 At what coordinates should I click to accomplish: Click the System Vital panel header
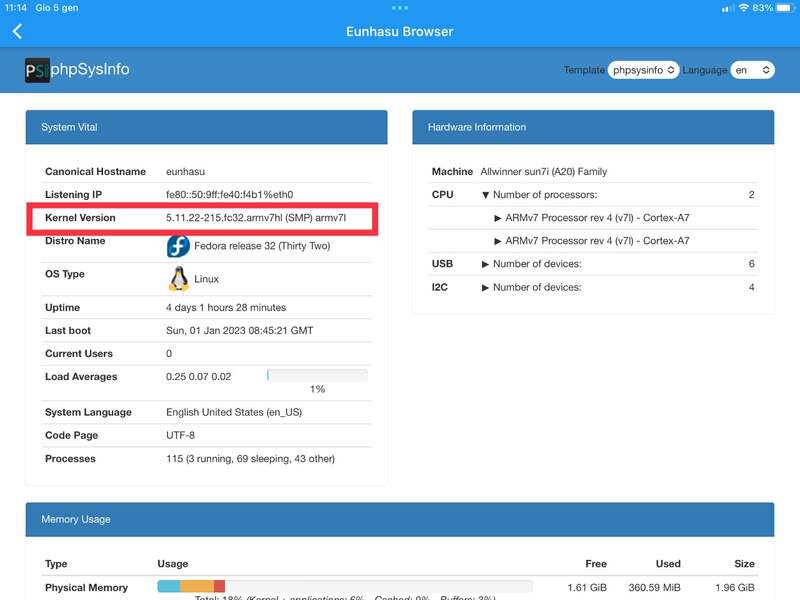click(x=206, y=127)
